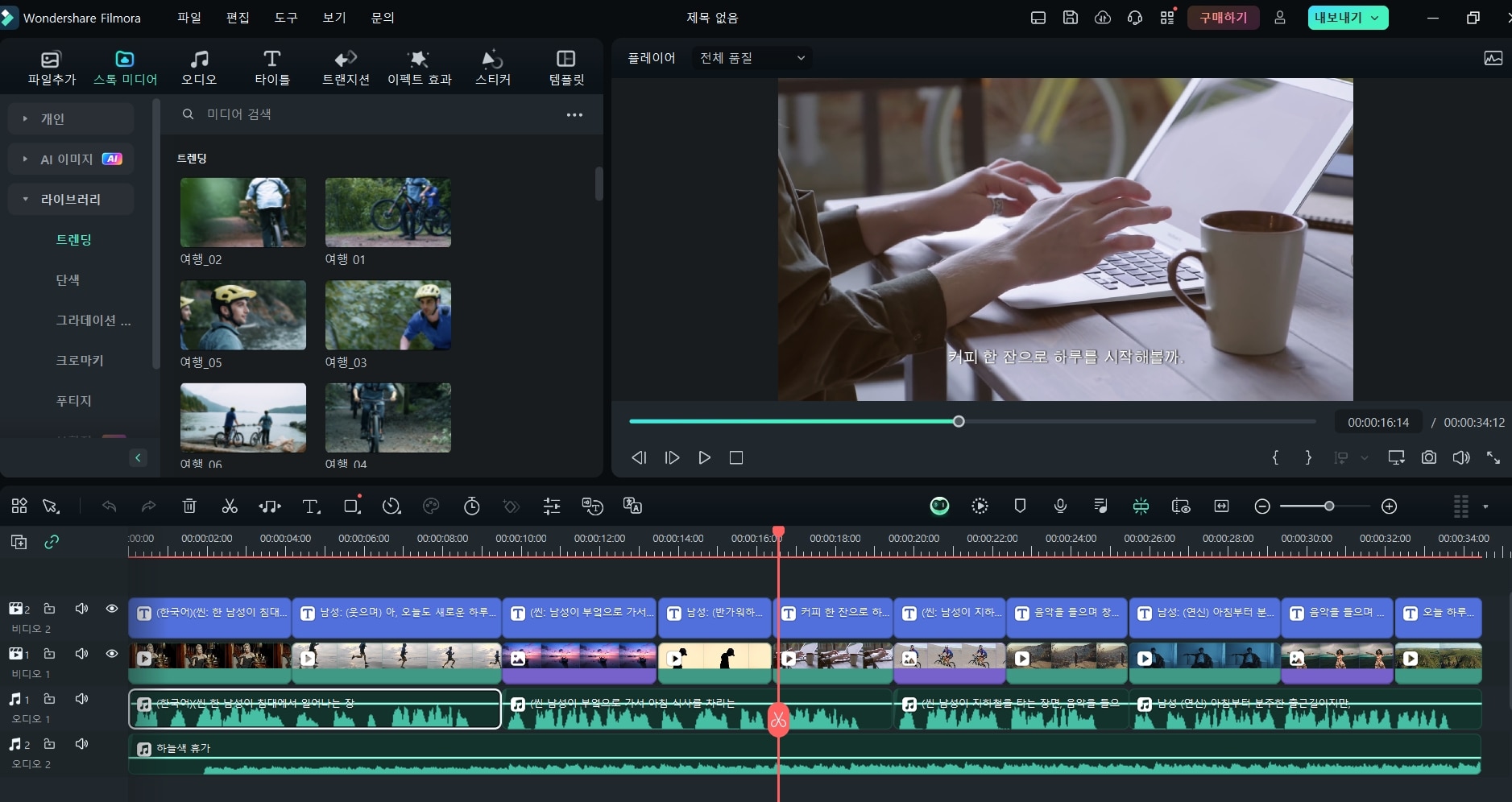
Task: Play the preview video
Action: (704, 457)
